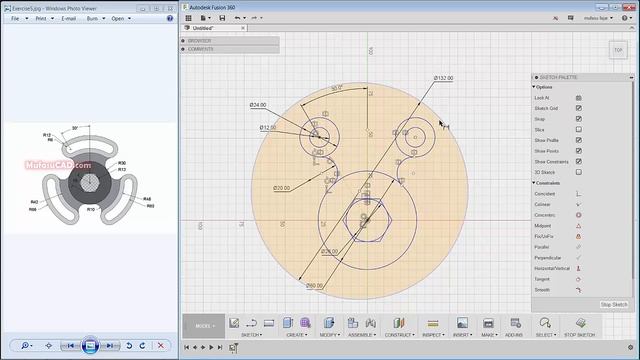640x360 pixels.
Task: Toggle the Show Profile checkbox
Action: [x=578, y=140]
